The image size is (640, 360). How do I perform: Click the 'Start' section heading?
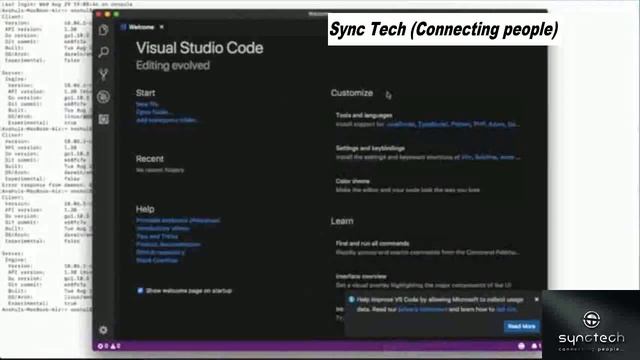[145, 93]
